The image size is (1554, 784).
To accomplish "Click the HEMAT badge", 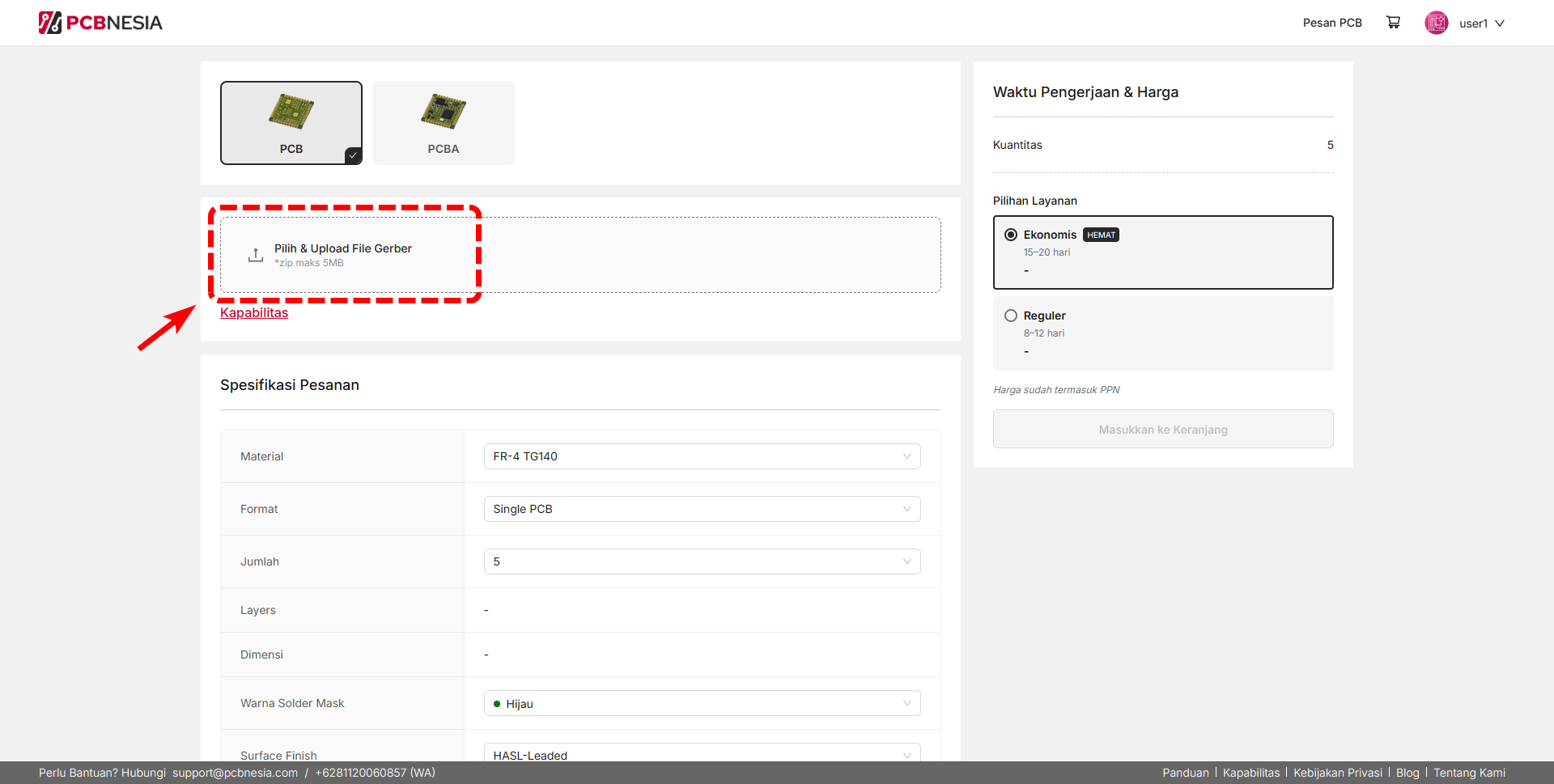I will 1101,235.
